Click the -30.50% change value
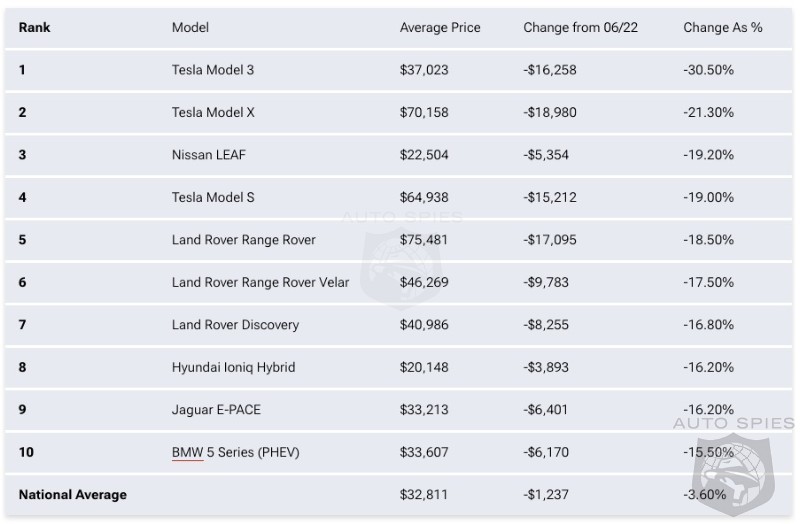Image resolution: width=800 pixels, height=524 pixels. point(708,70)
